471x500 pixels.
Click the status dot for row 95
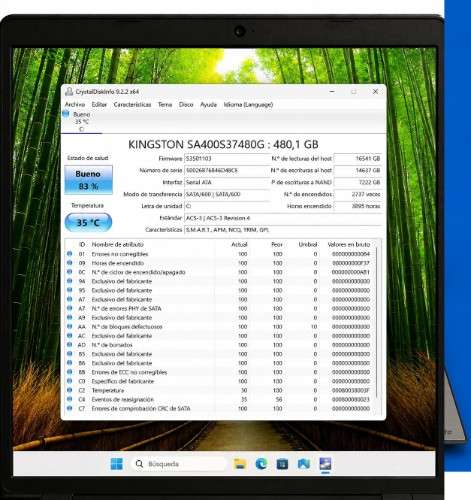point(69,290)
